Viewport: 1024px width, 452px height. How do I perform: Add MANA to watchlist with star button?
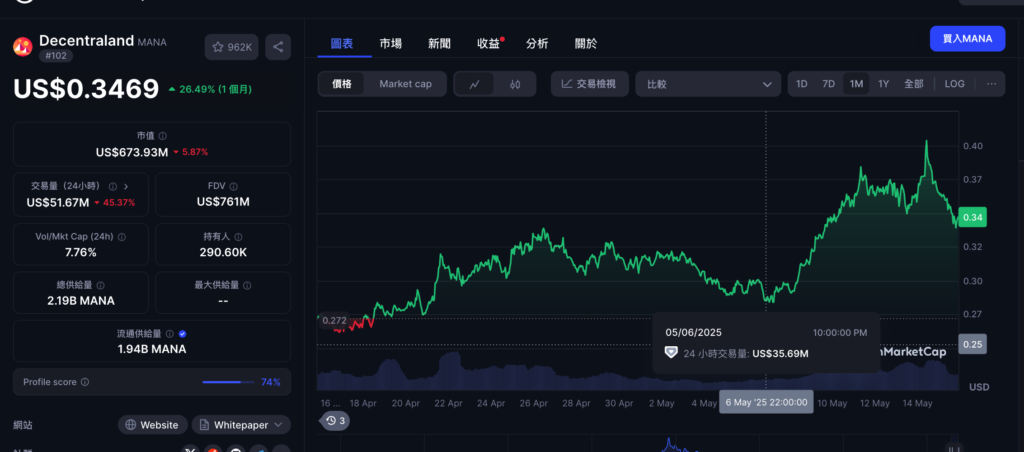[x=231, y=46]
